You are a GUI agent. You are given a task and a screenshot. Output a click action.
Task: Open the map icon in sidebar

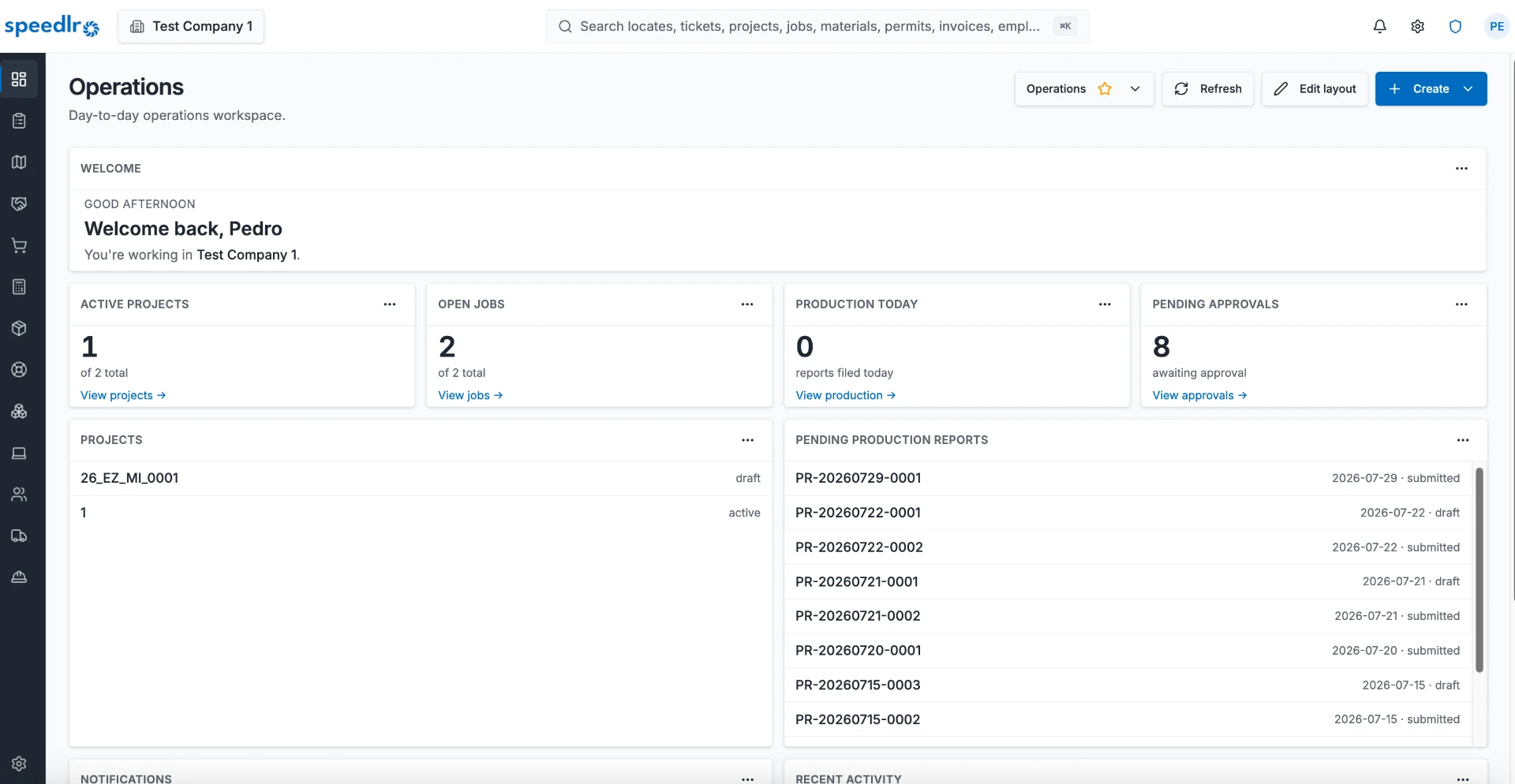tap(19, 162)
